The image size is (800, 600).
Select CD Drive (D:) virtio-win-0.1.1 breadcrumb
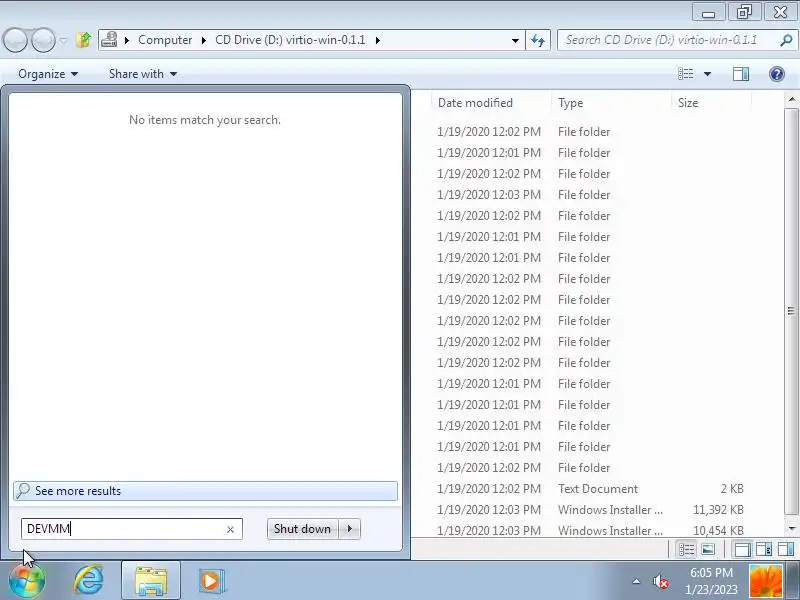290,40
